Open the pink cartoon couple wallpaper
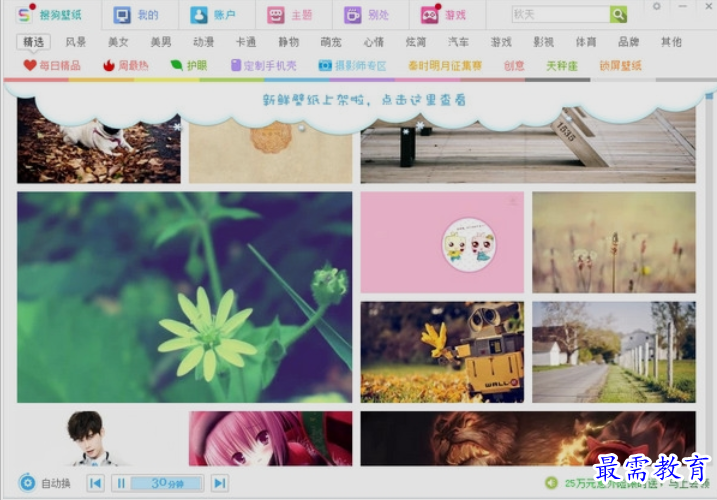 coord(442,242)
